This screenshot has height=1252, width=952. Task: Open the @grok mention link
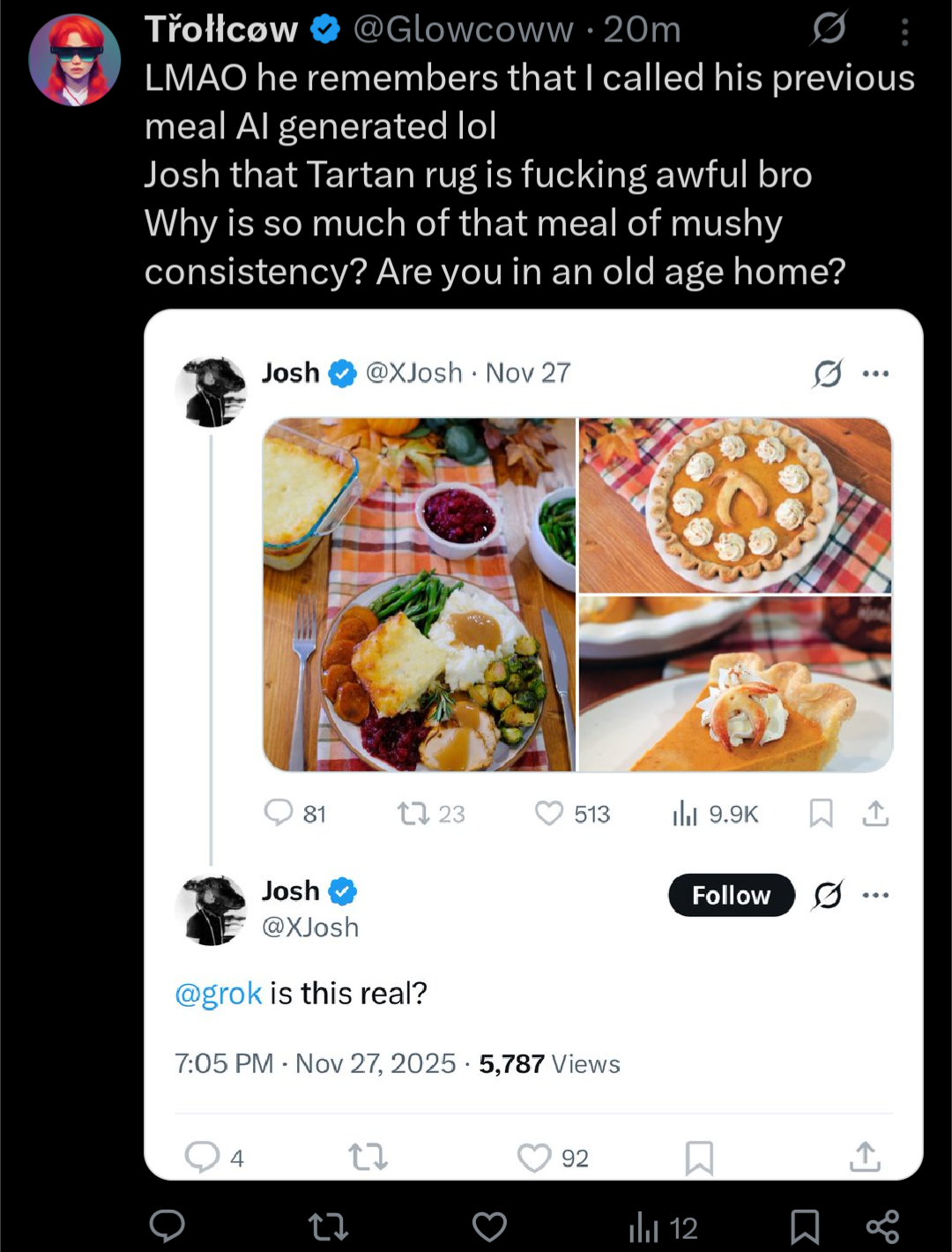(219, 994)
